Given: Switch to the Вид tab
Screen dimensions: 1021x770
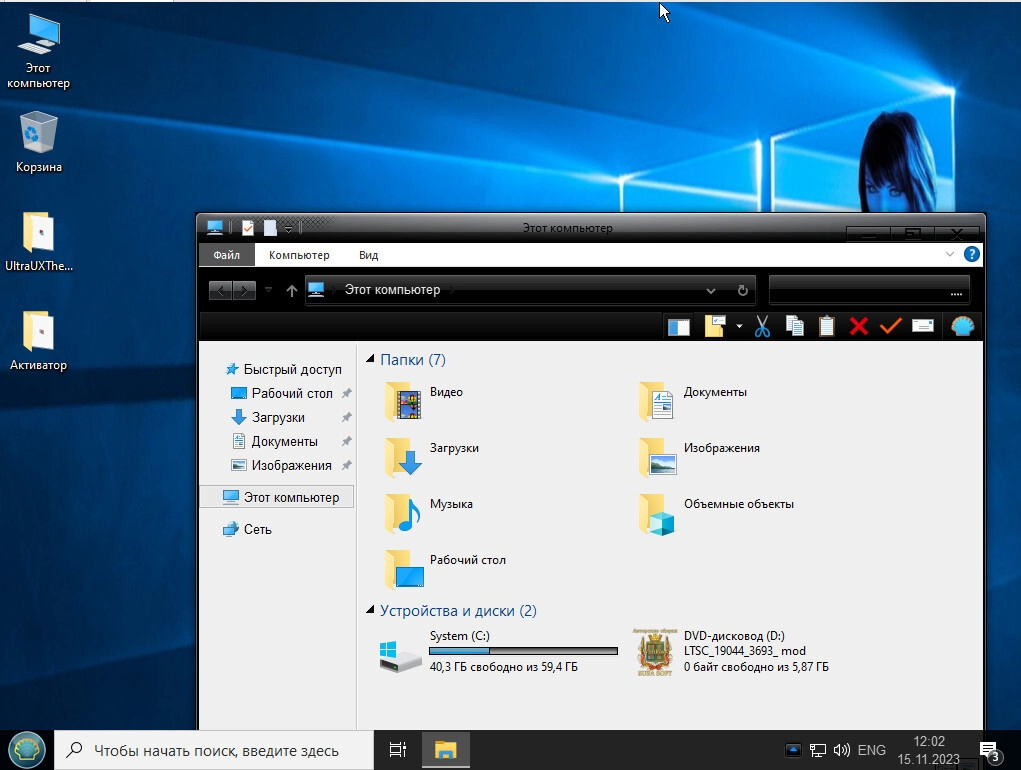Looking at the screenshot, I should coord(368,255).
